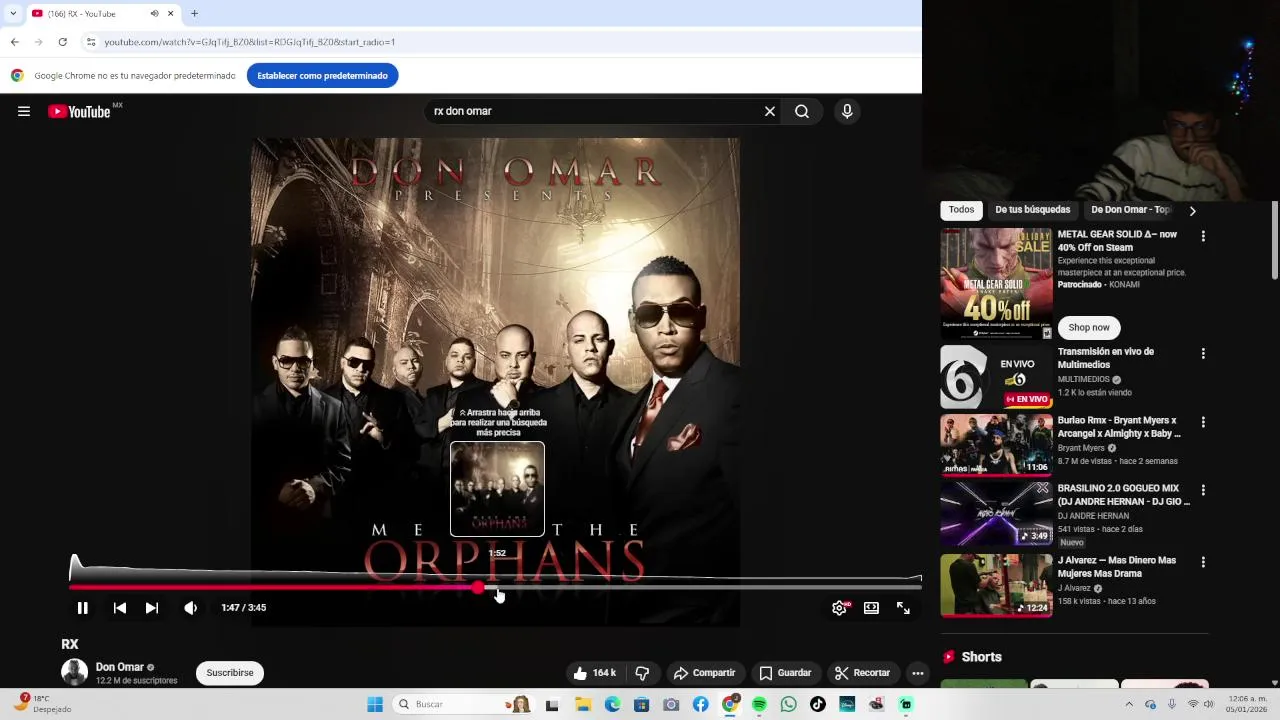Image resolution: width=1280 pixels, height=720 pixels.
Task: Open options for Multimedios live stream
Action: [1203, 353]
